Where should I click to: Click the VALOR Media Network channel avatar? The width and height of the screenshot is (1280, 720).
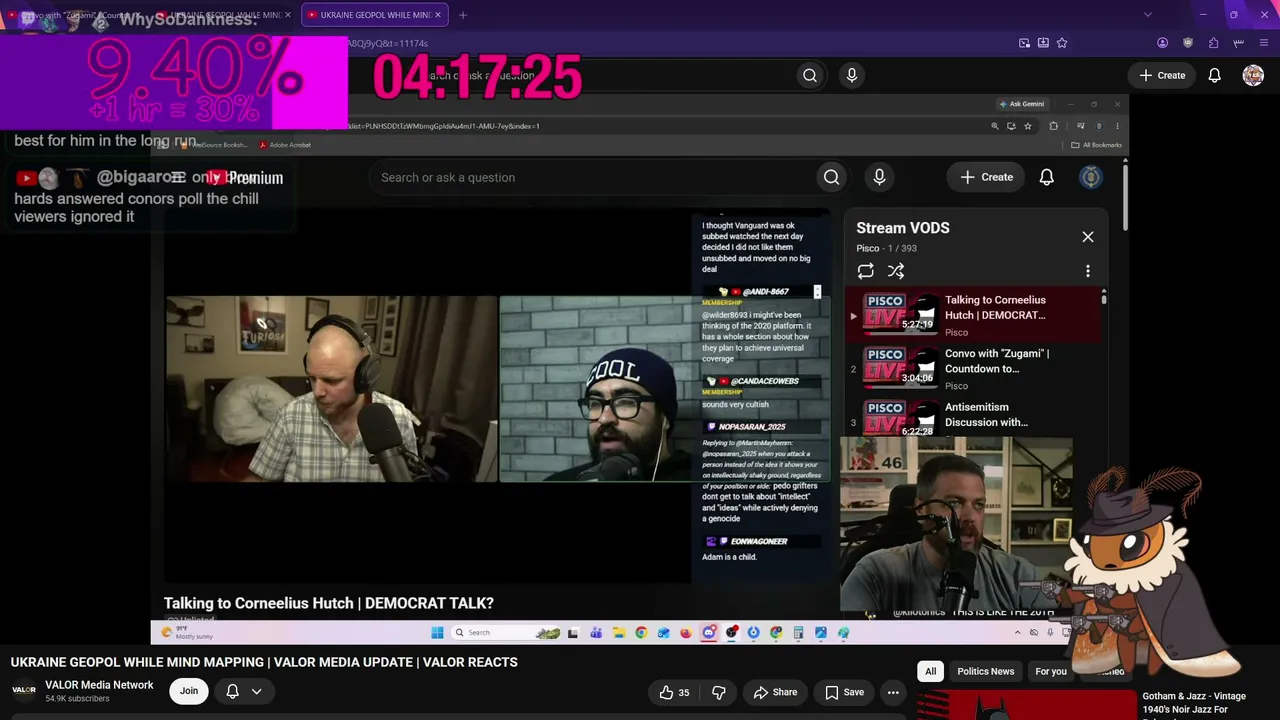[24, 691]
